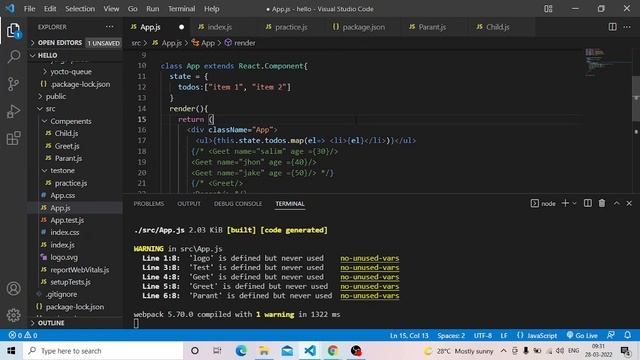The width and height of the screenshot is (640, 360).
Task: Click the first no-unused-vars link for 'logo'
Action: (370, 258)
